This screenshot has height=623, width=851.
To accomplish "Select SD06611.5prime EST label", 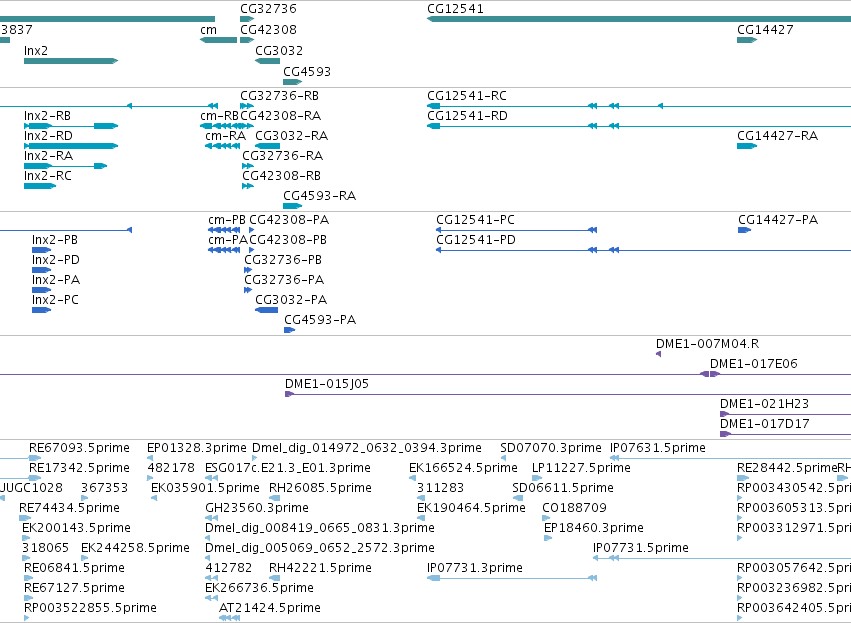I will click(x=563, y=488).
